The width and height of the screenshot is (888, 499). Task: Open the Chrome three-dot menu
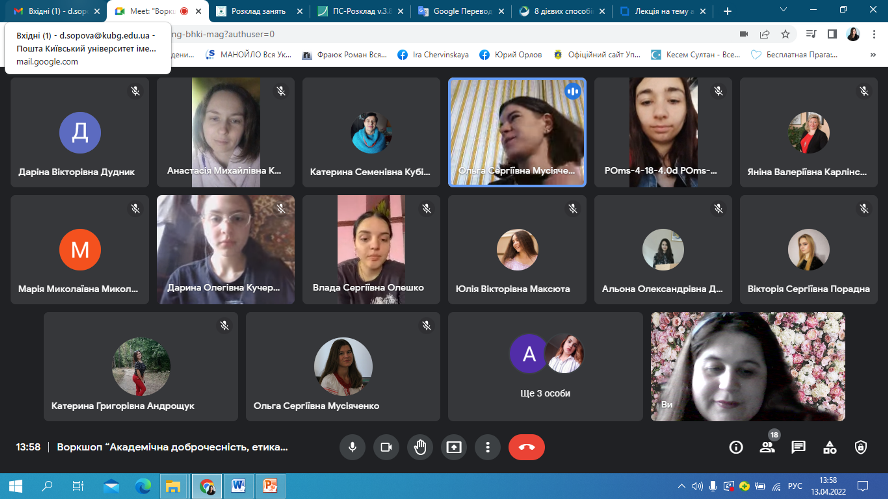[874, 34]
